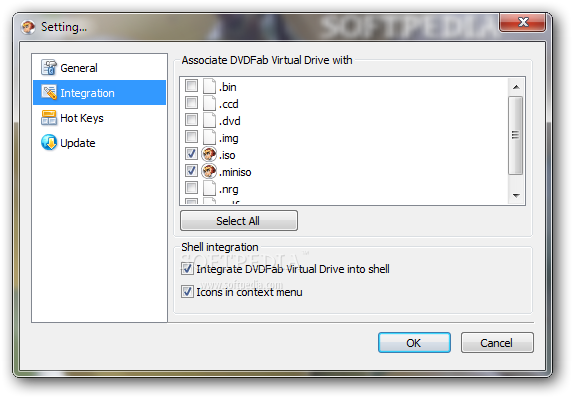
Task: Check the .img file association box
Action: (x=191, y=137)
